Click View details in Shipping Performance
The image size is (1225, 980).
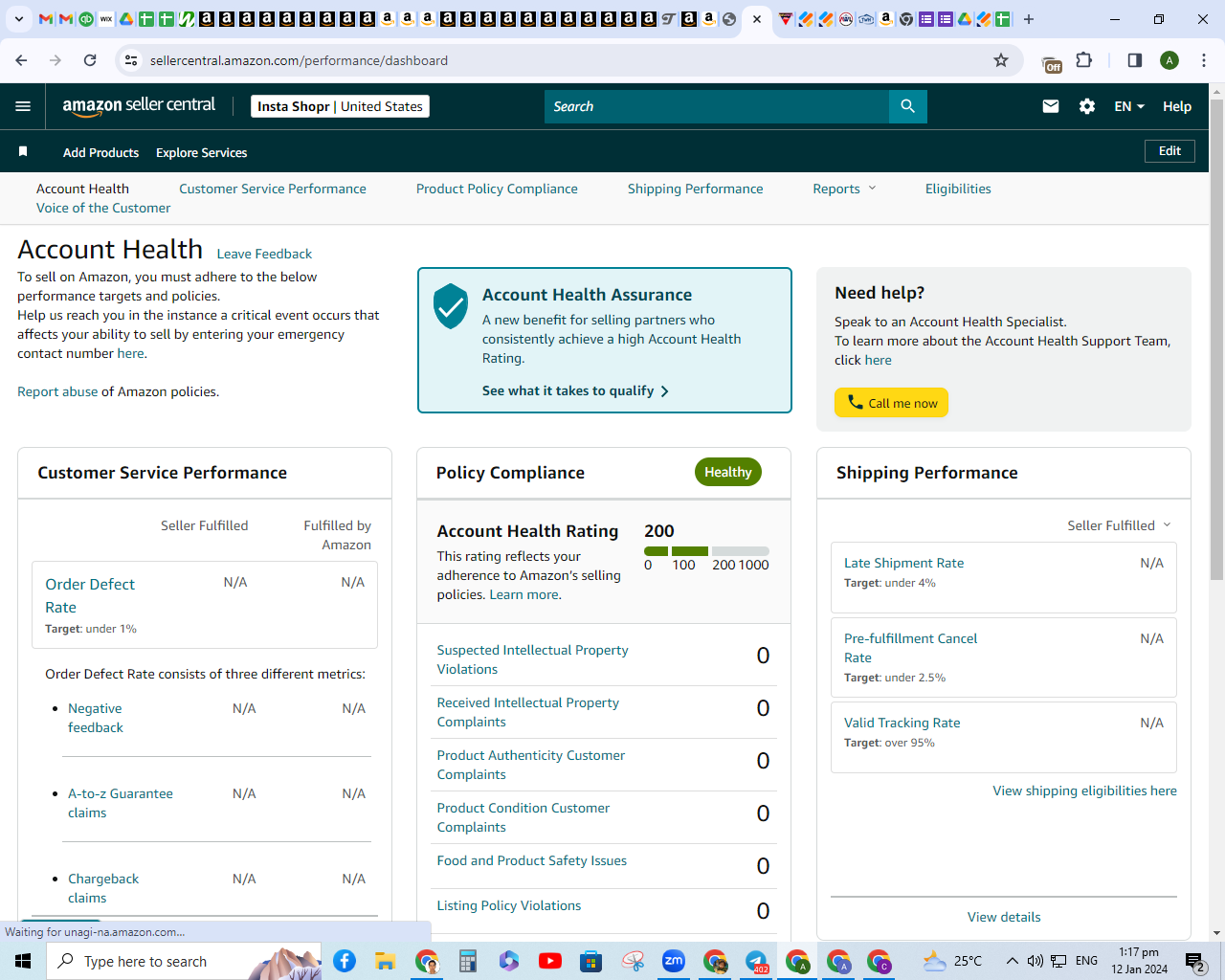pos(1004,917)
